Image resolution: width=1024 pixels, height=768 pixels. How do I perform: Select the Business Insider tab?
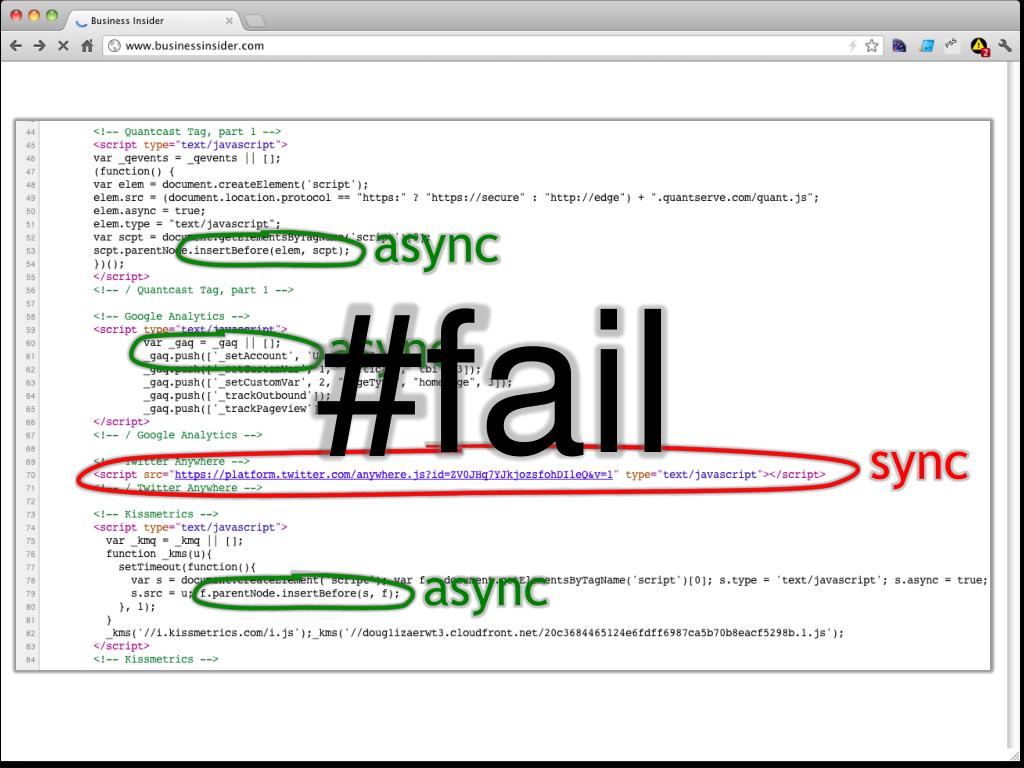(153, 20)
